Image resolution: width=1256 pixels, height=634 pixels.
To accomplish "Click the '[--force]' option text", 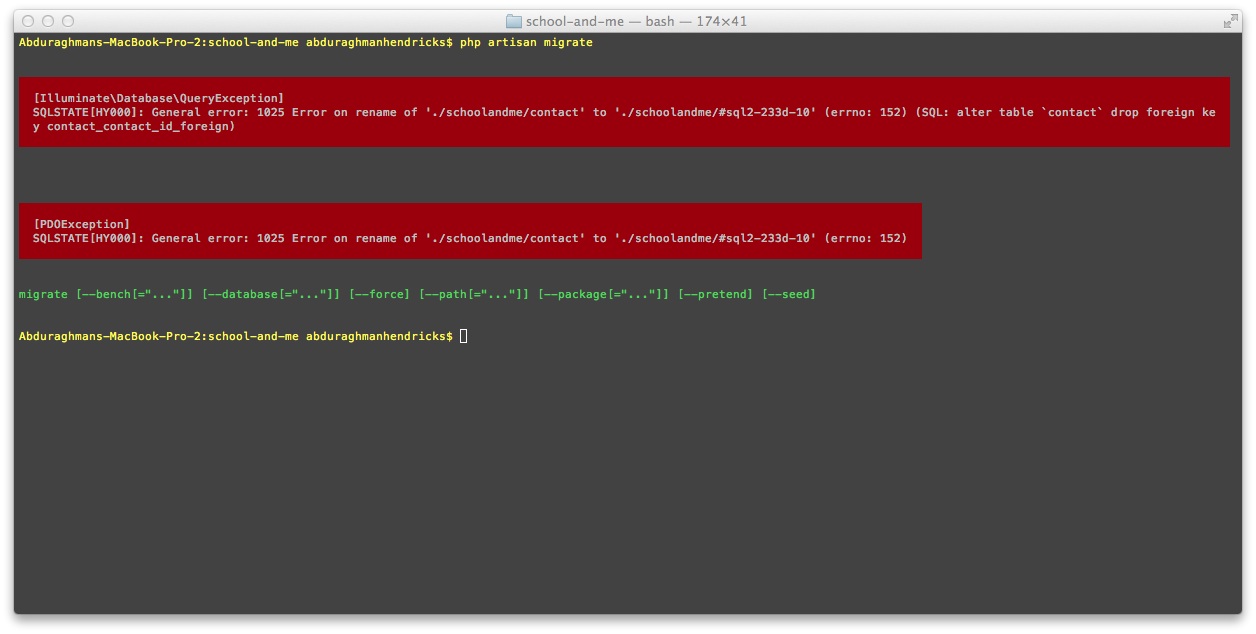I will (x=380, y=294).
